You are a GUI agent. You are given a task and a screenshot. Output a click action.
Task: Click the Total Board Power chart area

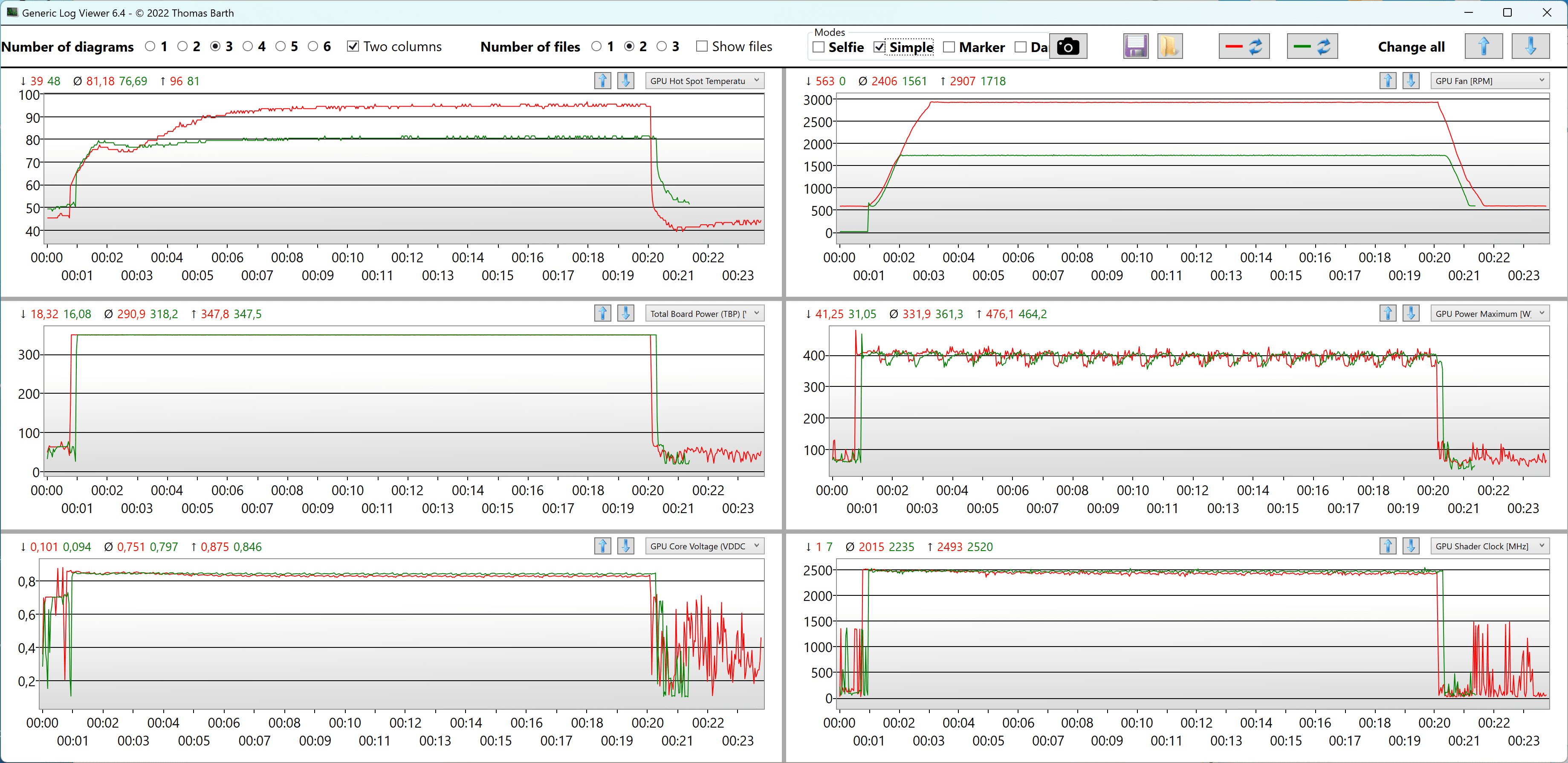pyautogui.click(x=404, y=400)
